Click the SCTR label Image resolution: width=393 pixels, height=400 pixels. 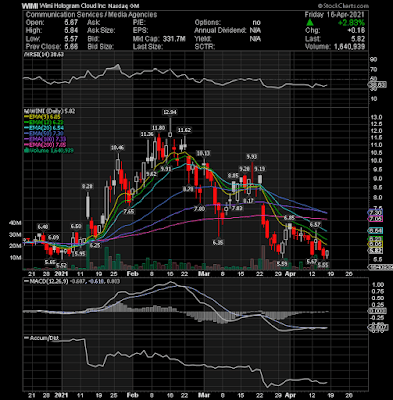click(x=205, y=47)
